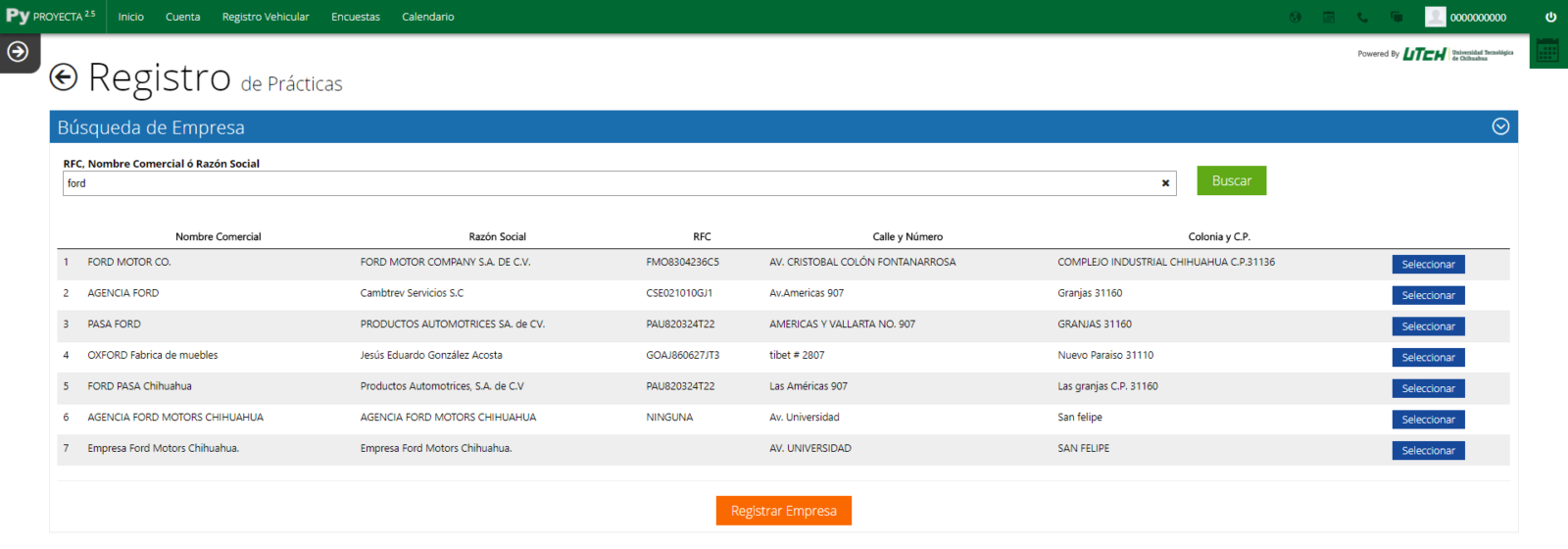Collapse the Búsqueda de Empresa panel
This screenshot has width=1568, height=549.
(1500, 126)
